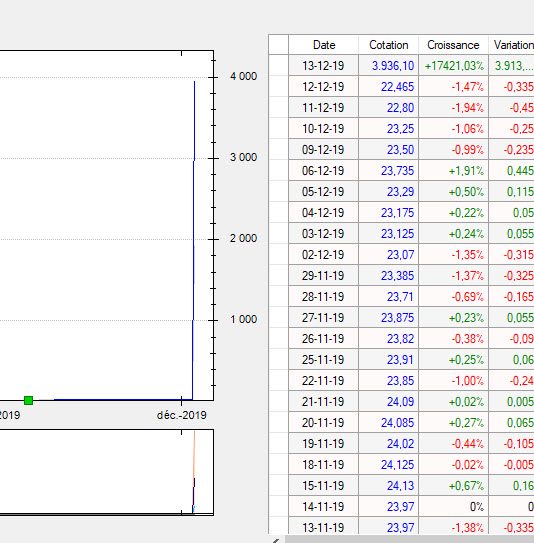Select date cell 06-12-19

[323, 170]
